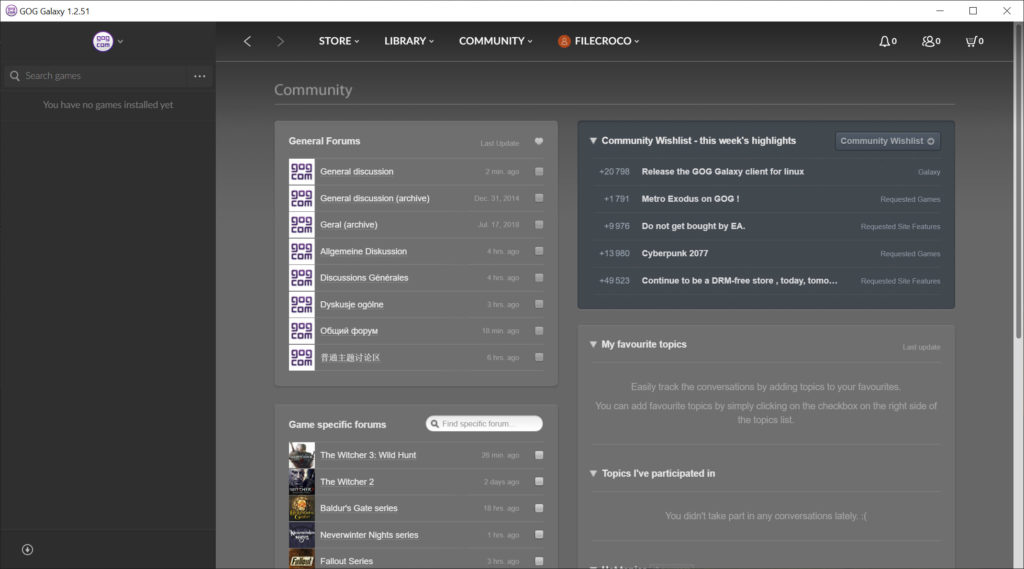This screenshot has width=1024, height=569.
Task: Click the GOG Galaxy app icon in title bar
Action: (x=11, y=10)
